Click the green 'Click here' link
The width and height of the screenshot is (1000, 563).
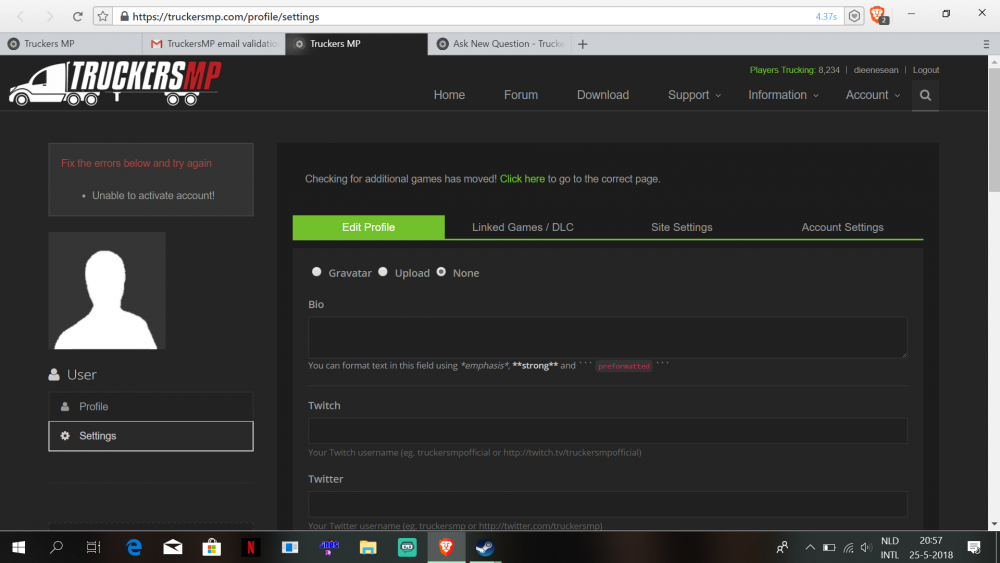522,179
